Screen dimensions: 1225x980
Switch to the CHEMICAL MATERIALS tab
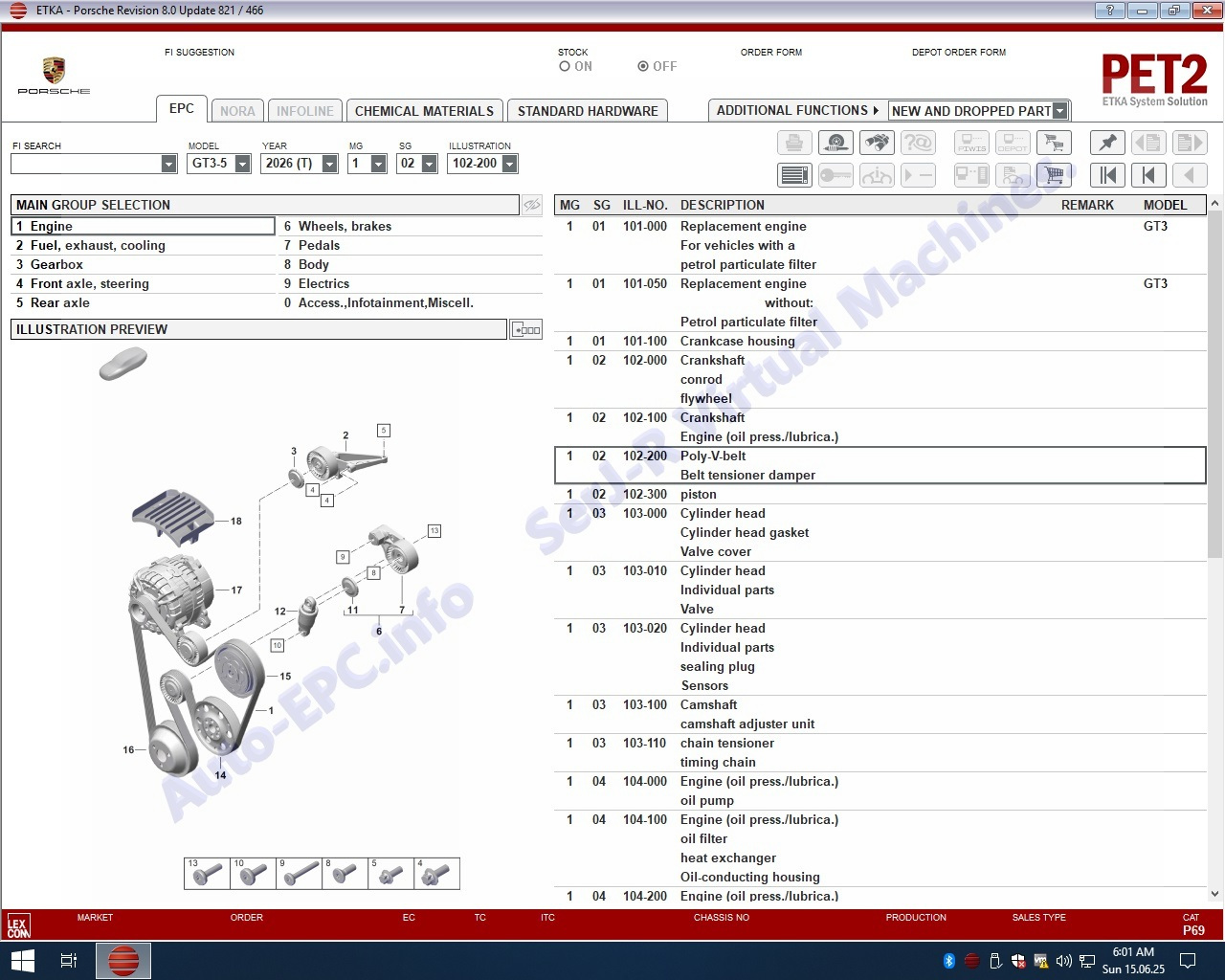coord(424,111)
